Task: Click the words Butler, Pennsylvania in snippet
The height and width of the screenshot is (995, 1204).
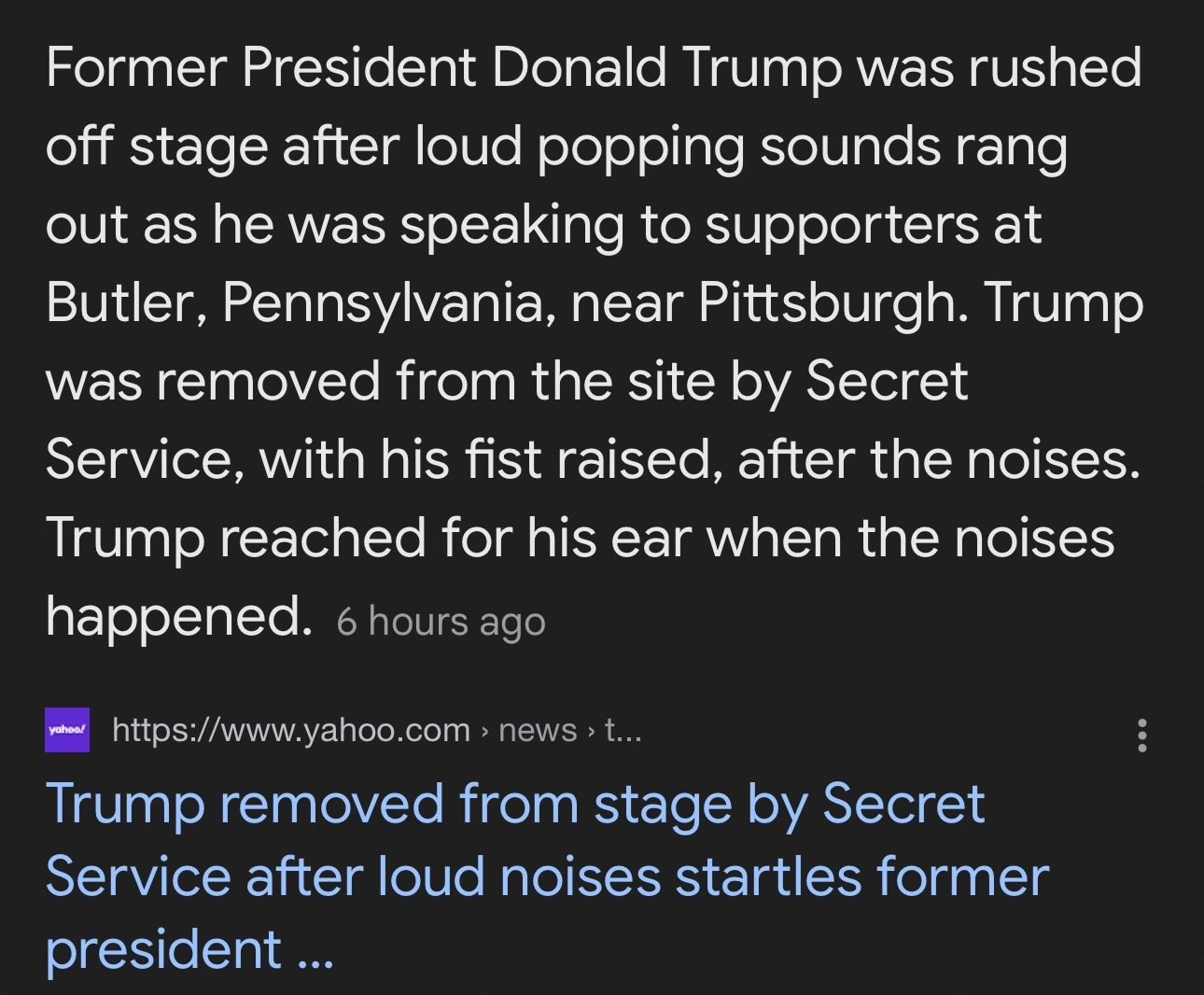Action: coord(294,302)
